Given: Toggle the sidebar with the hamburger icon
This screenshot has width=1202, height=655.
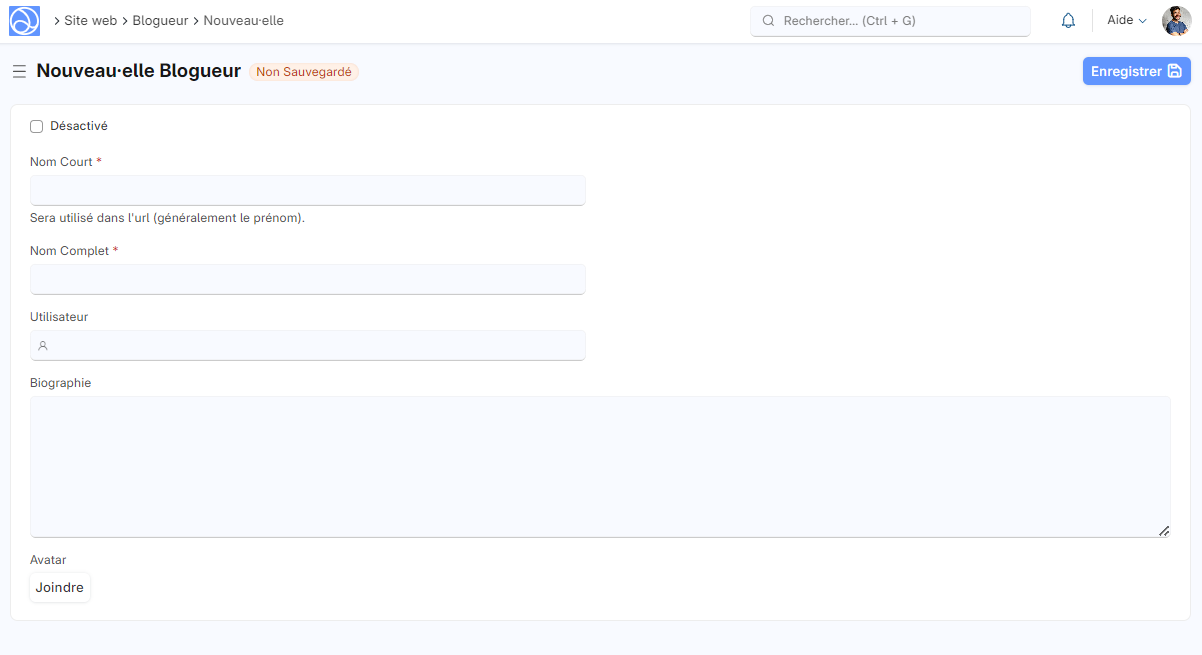Looking at the screenshot, I should coord(19,72).
